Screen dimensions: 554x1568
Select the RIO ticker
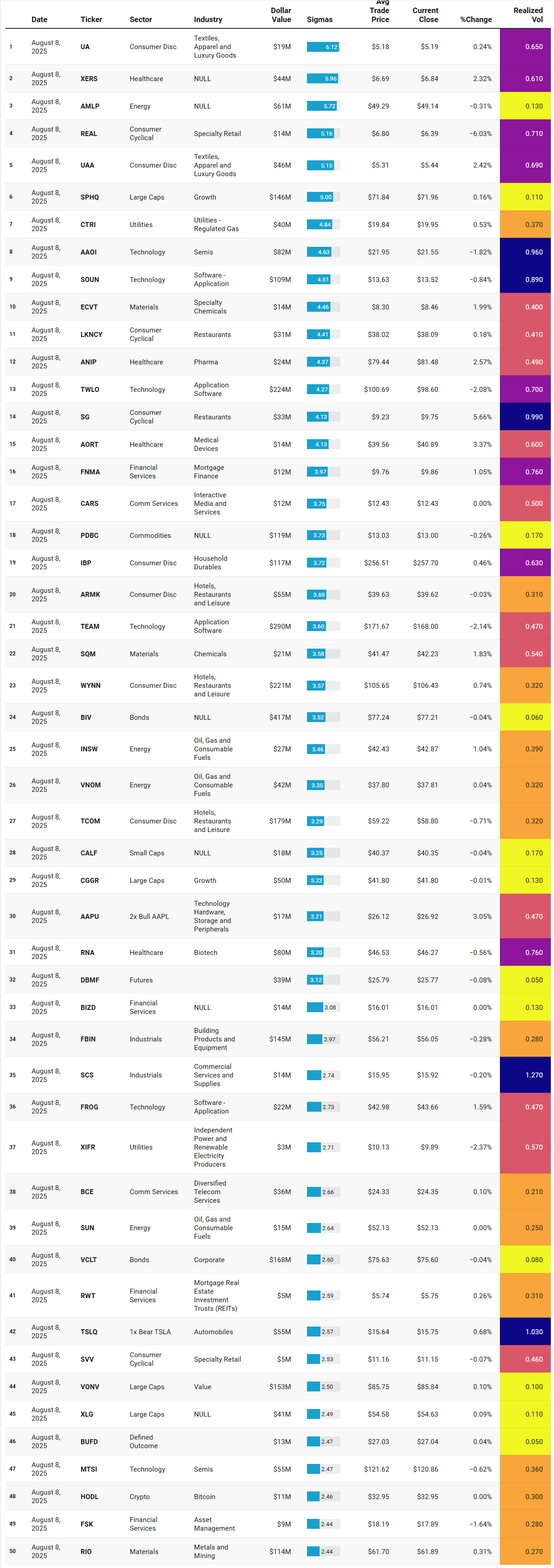pyautogui.click(x=86, y=1552)
